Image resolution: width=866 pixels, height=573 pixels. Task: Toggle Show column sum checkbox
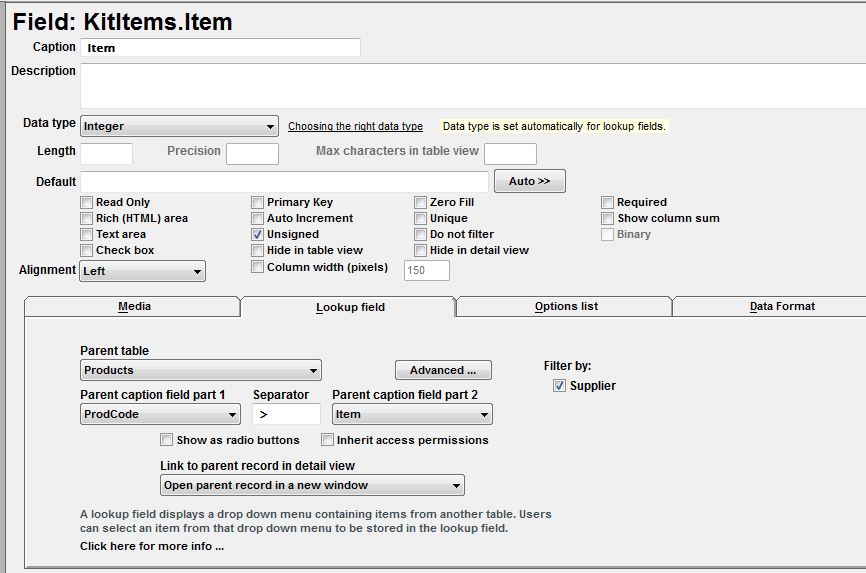point(608,218)
